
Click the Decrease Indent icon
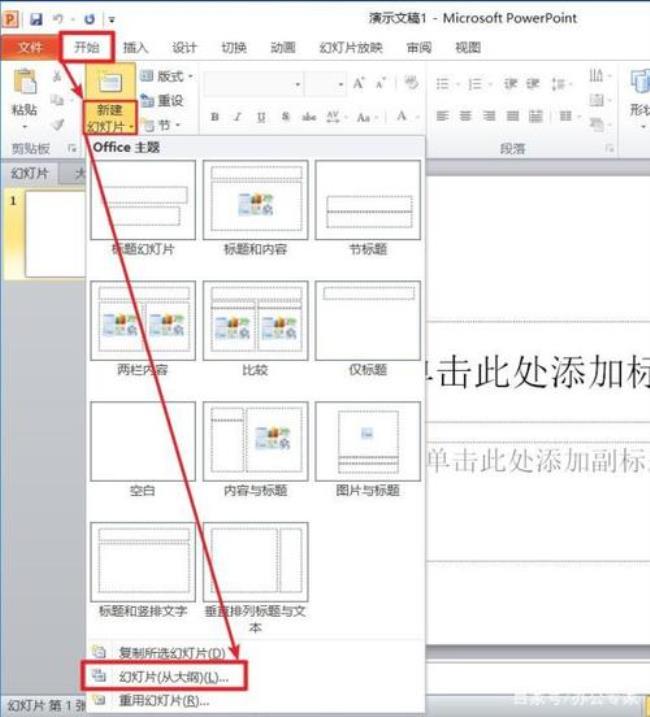[510, 84]
